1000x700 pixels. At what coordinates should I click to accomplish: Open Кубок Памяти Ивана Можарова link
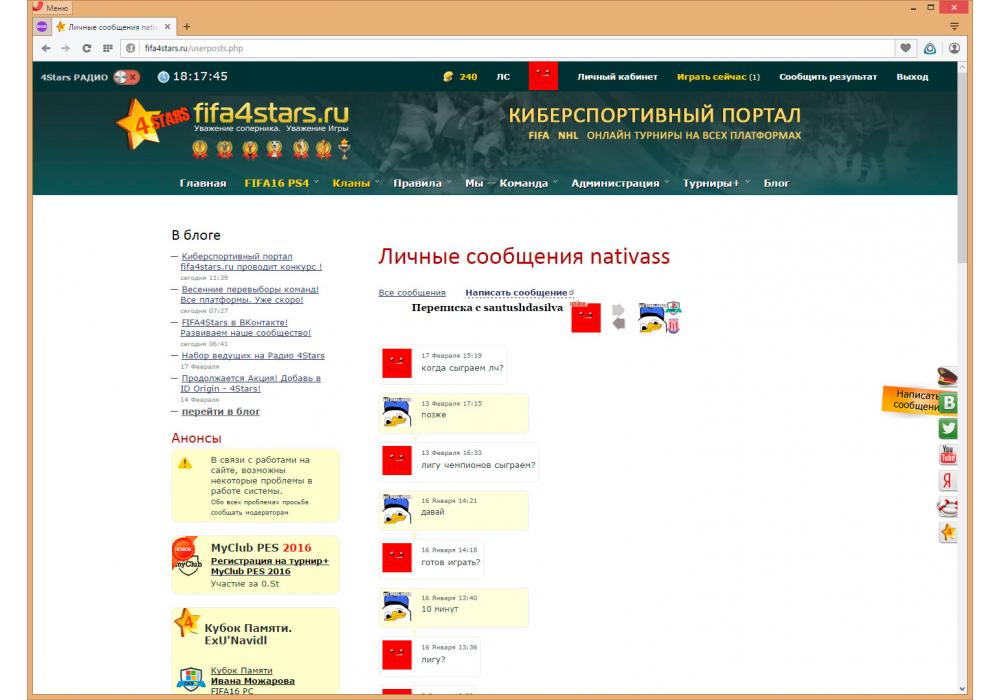[x=253, y=676]
